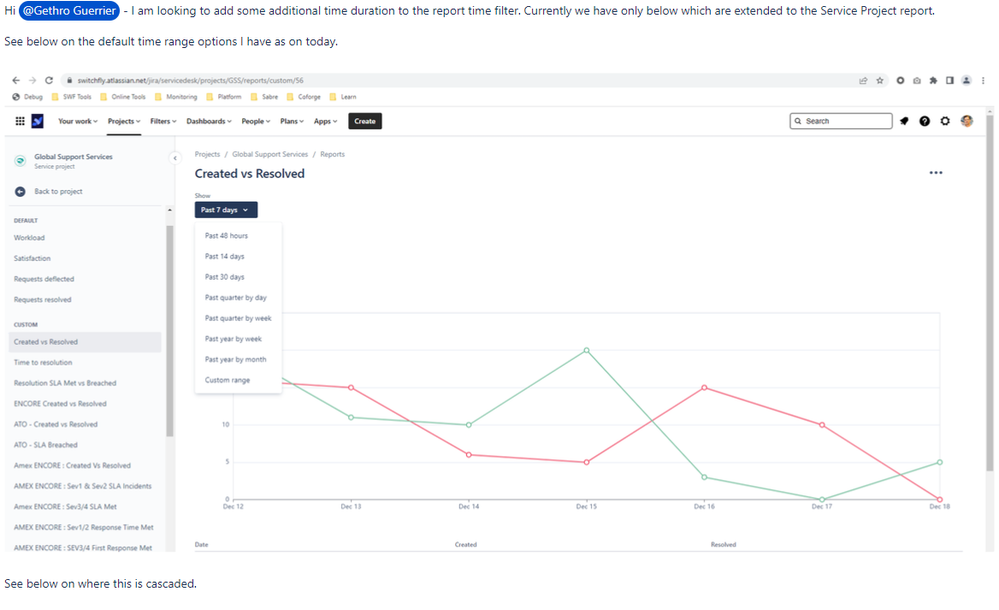
Task: Click the Jira logo icon
Action: click(x=38, y=121)
